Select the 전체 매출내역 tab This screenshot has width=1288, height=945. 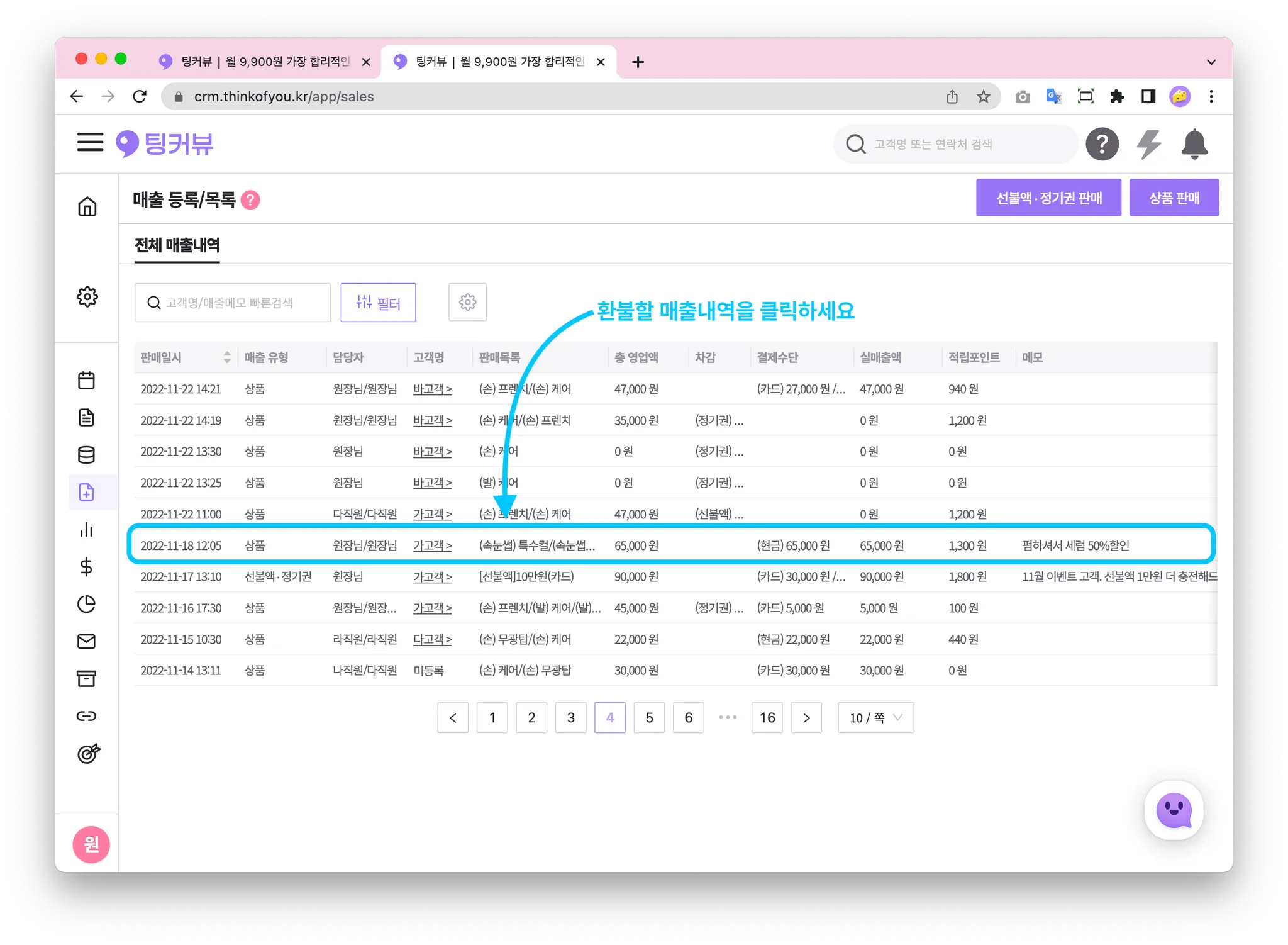[177, 245]
